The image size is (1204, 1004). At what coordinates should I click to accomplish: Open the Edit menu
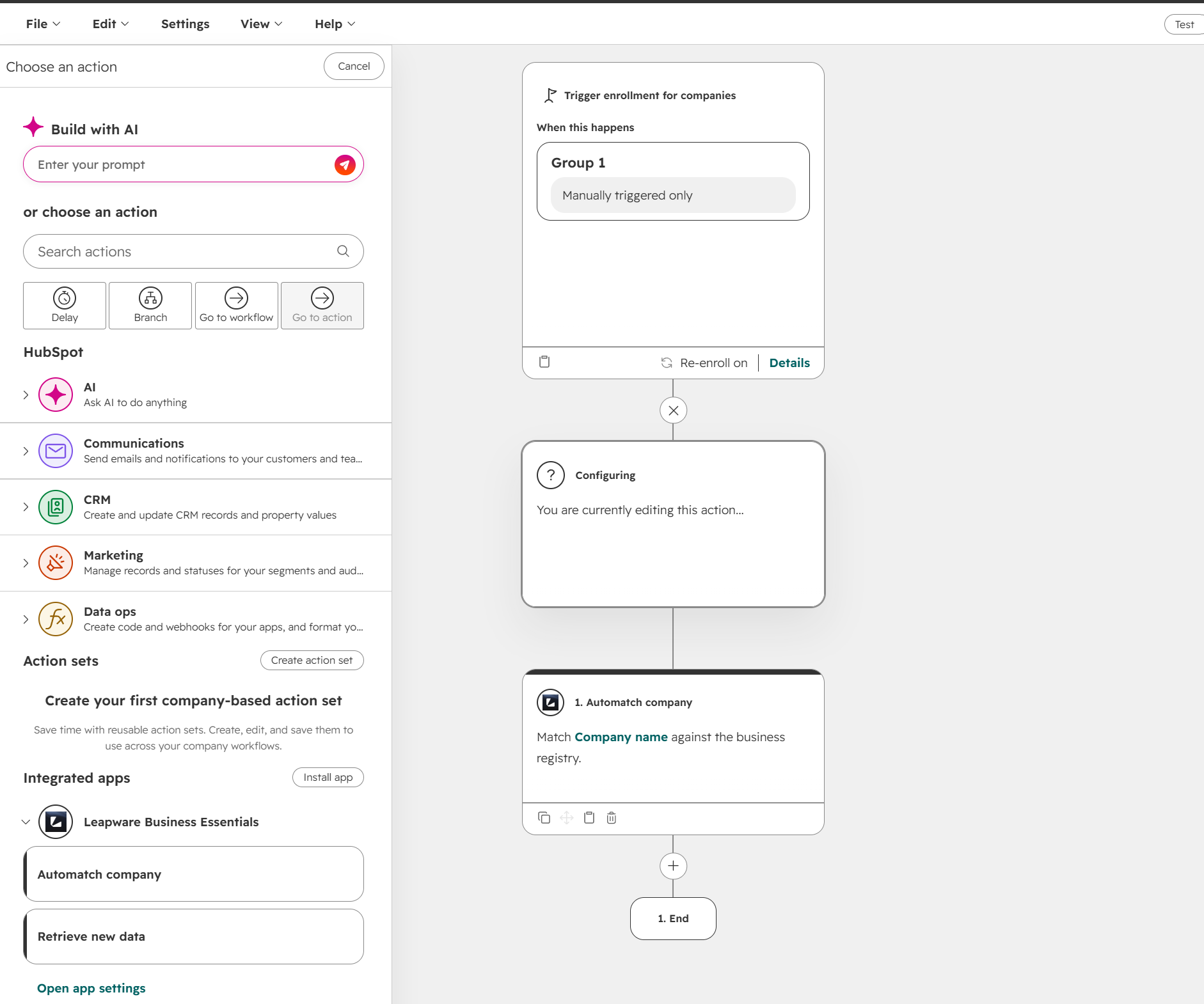click(x=110, y=24)
